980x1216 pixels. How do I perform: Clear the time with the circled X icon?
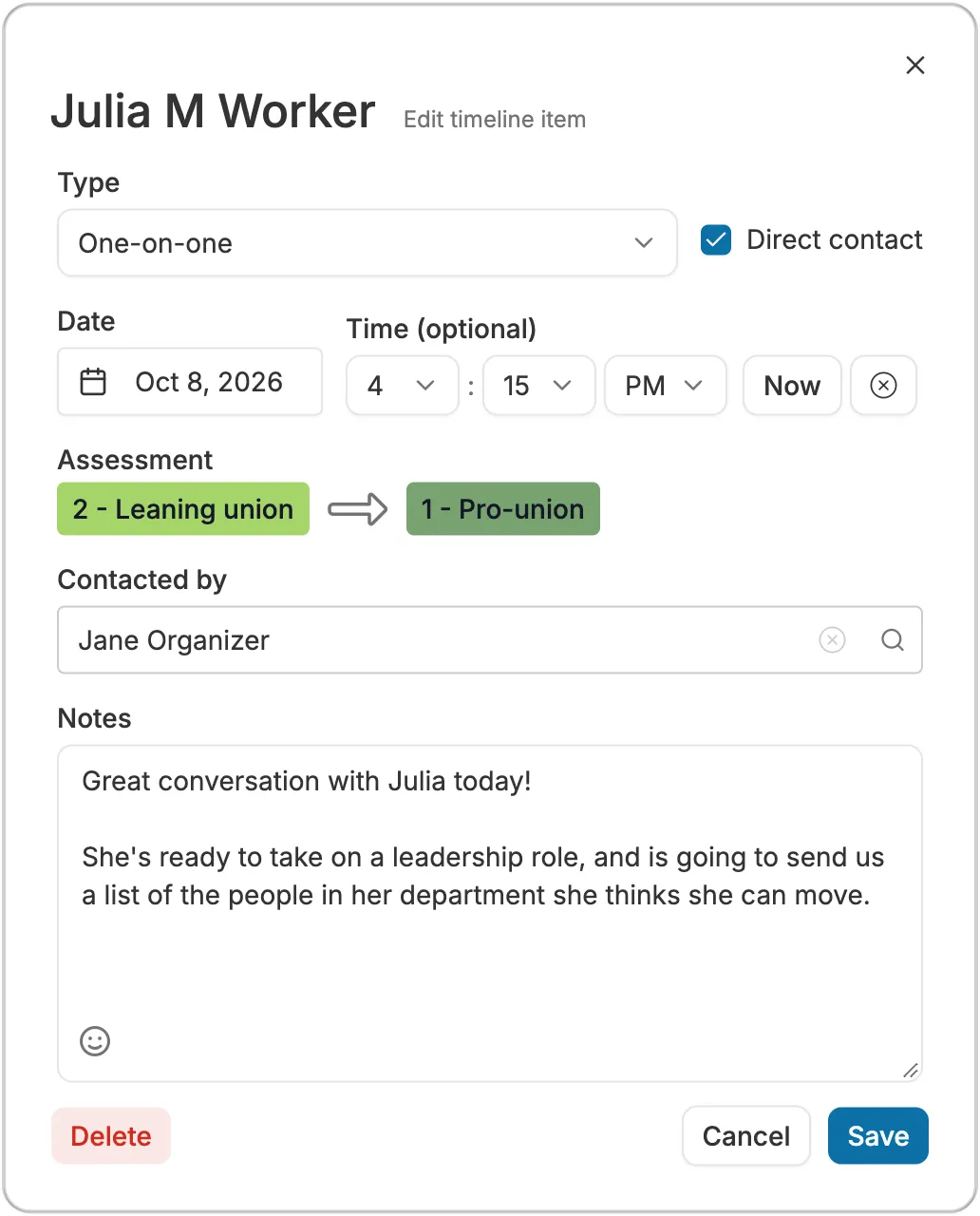click(x=883, y=386)
